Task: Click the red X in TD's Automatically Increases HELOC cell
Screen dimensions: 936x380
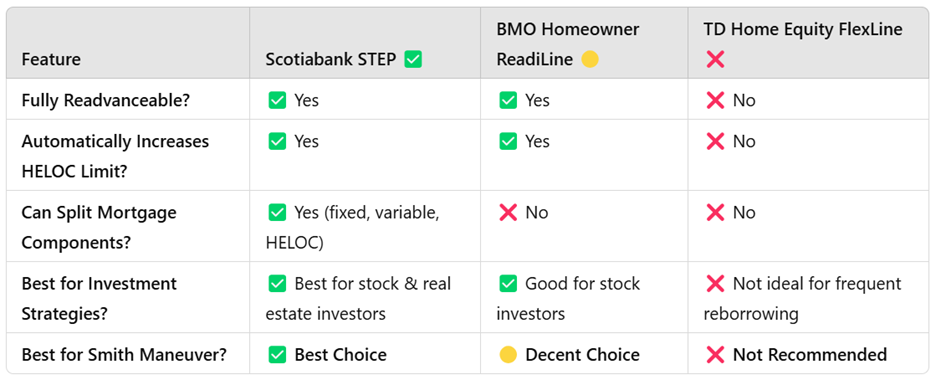Action: (x=715, y=141)
